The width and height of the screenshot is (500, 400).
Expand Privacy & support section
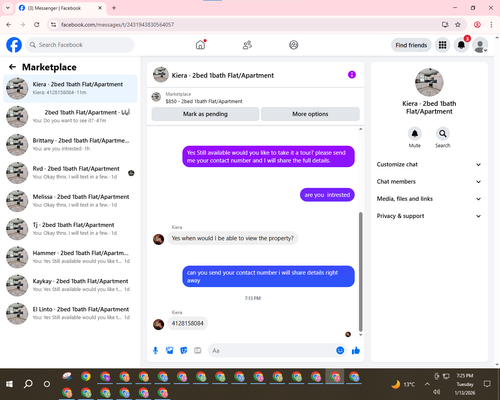(x=429, y=216)
